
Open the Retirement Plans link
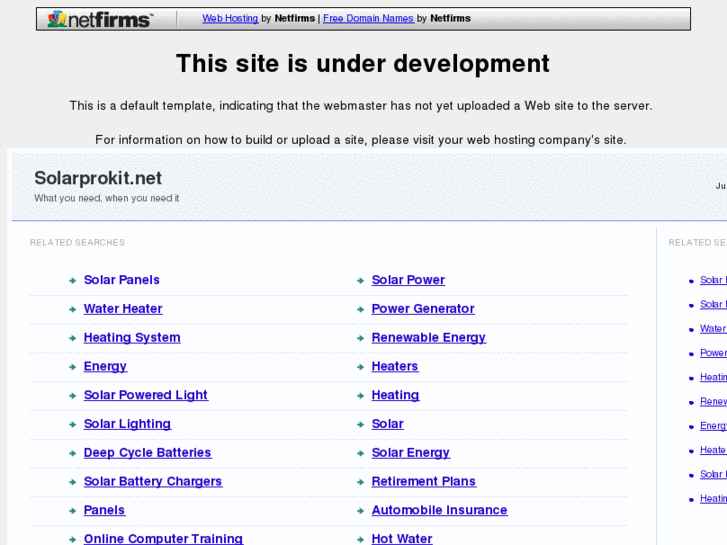424,481
